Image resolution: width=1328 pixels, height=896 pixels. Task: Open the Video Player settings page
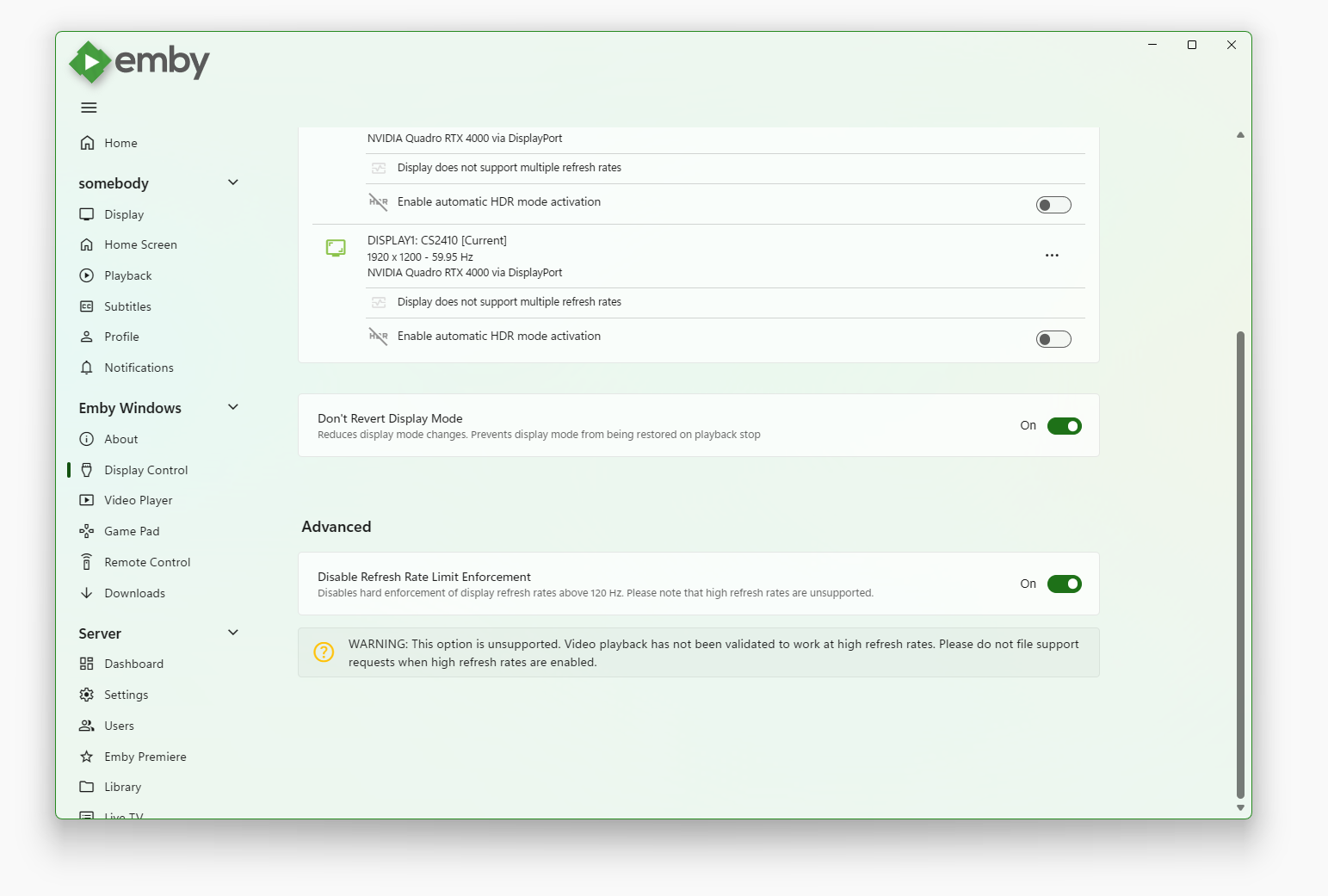point(138,500)
